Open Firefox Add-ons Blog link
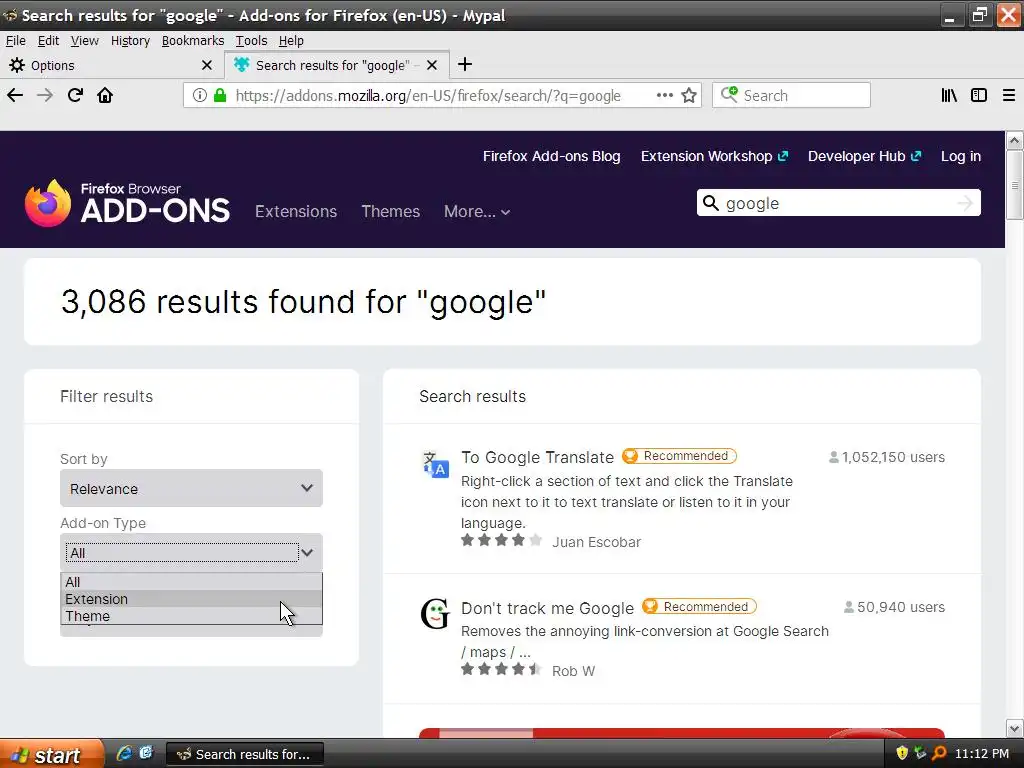Screen dimensions: 1024x768 [x=552, y=156]
